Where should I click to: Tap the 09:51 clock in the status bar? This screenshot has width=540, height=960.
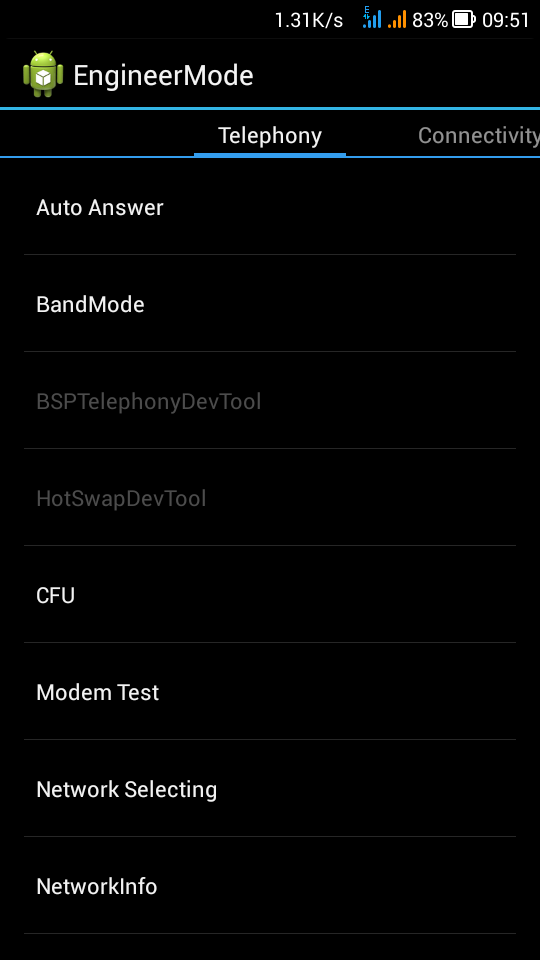[505, 20]
